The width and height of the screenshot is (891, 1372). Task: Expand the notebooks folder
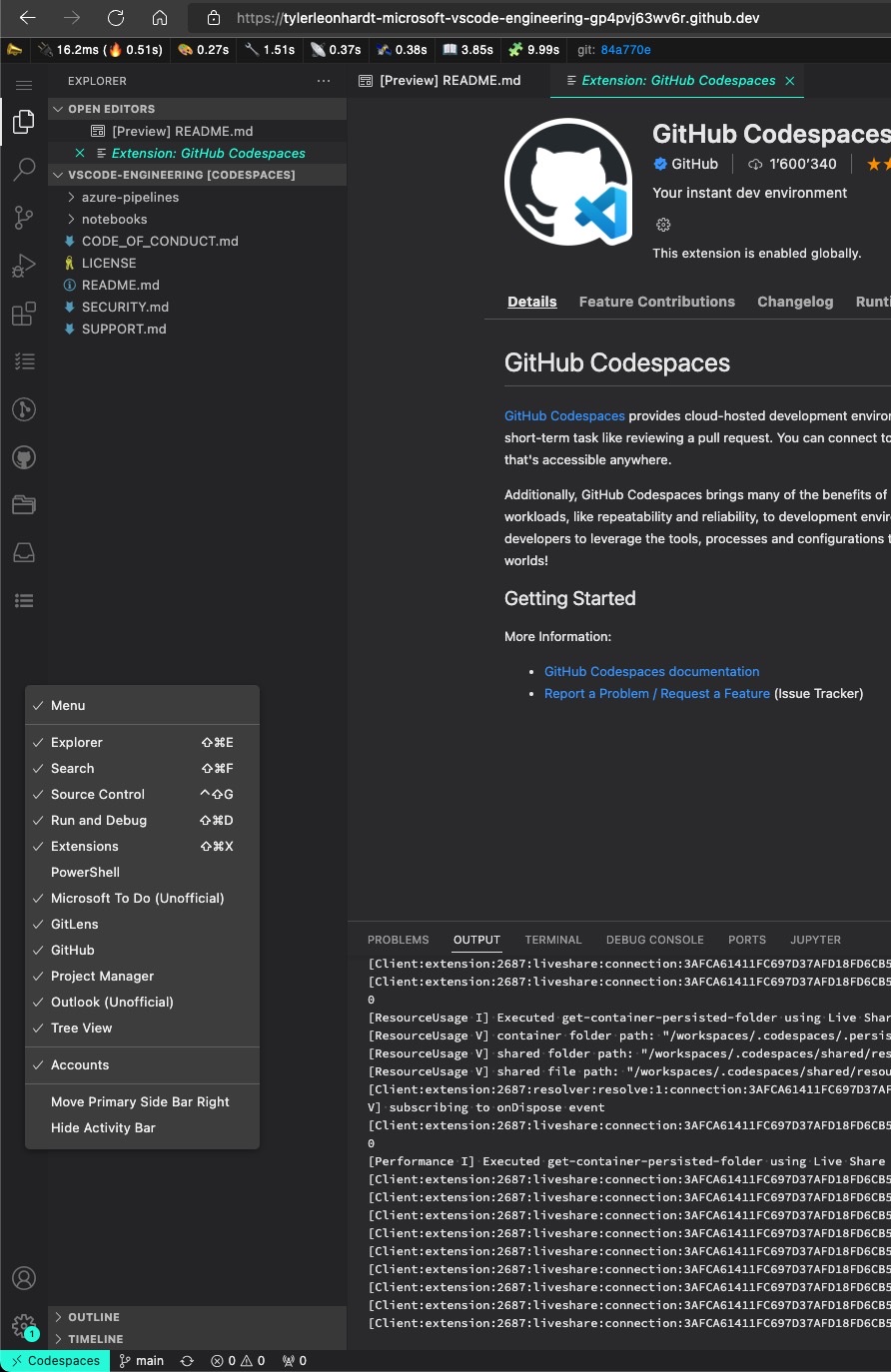pyautogui.click(x=114, y=219)
